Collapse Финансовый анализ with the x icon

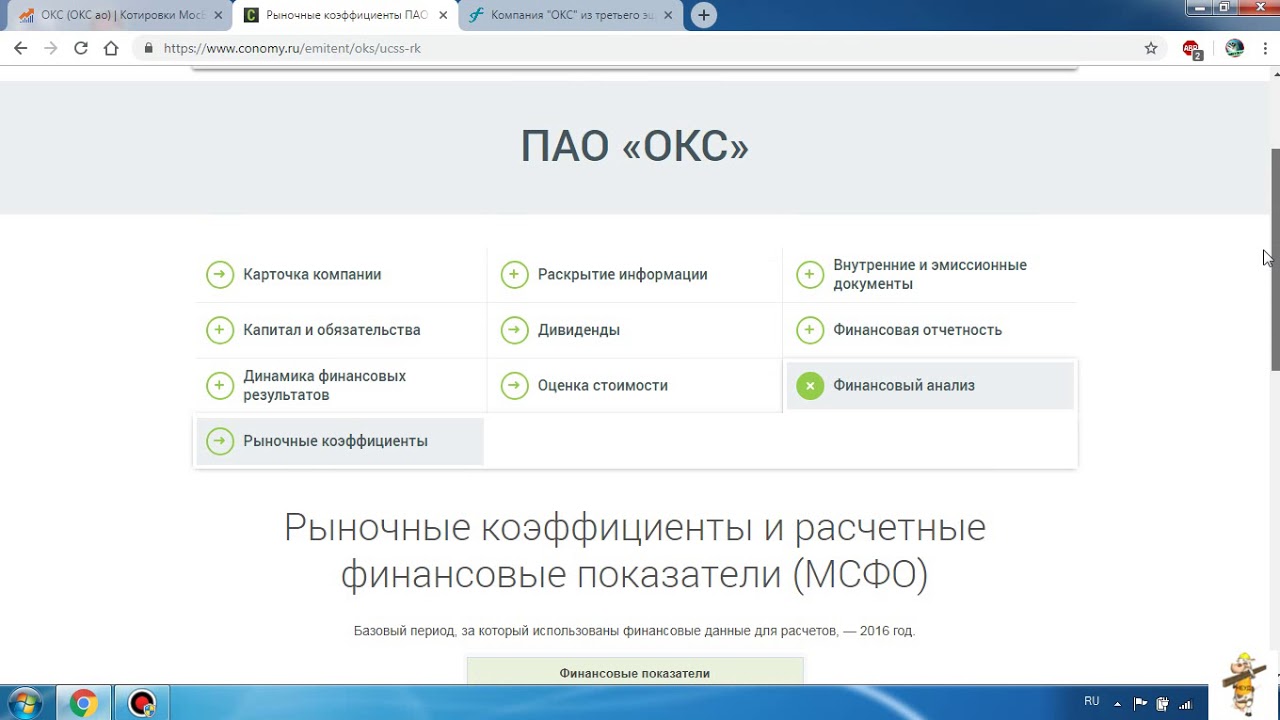click(810, 385)
